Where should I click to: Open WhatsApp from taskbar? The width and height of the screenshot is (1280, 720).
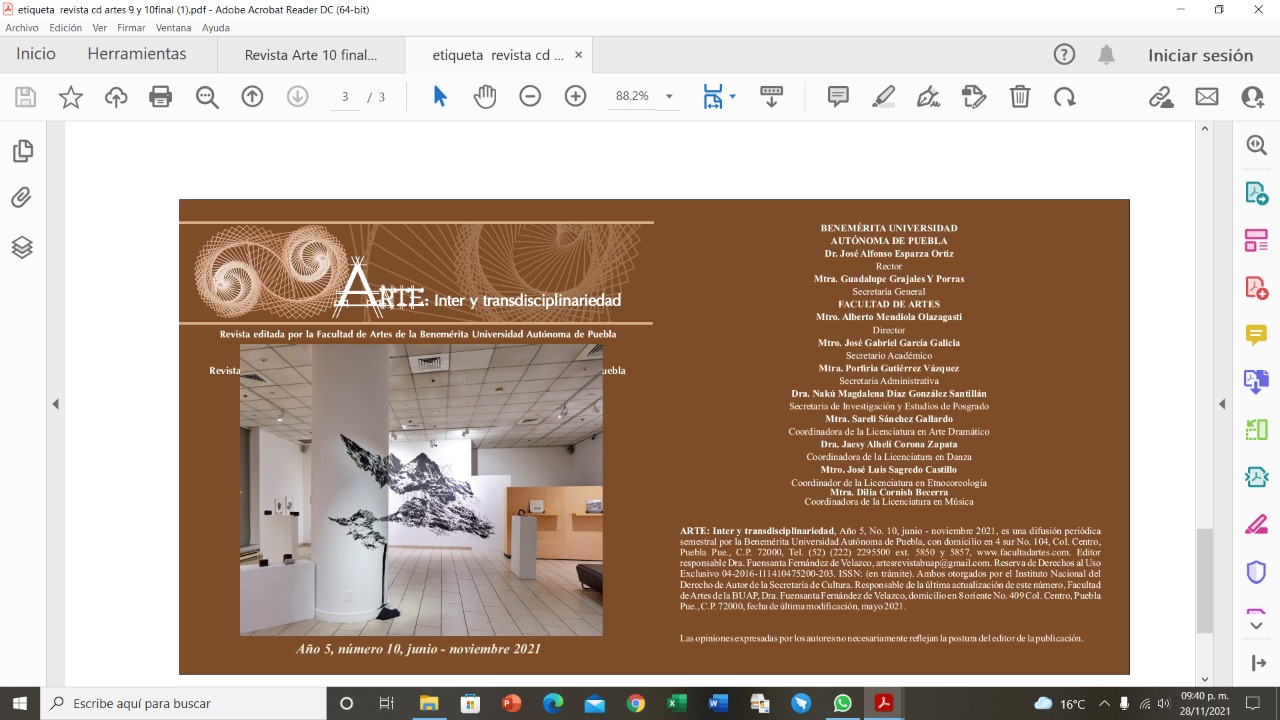point(842,703)
